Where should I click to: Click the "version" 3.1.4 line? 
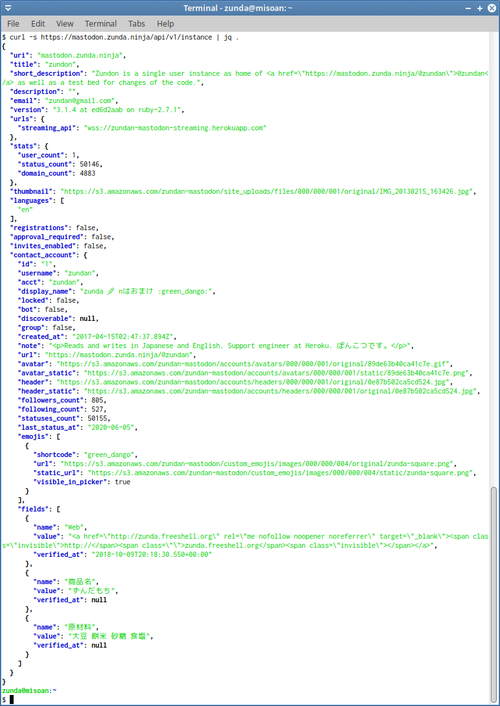[x=97, y=110]
